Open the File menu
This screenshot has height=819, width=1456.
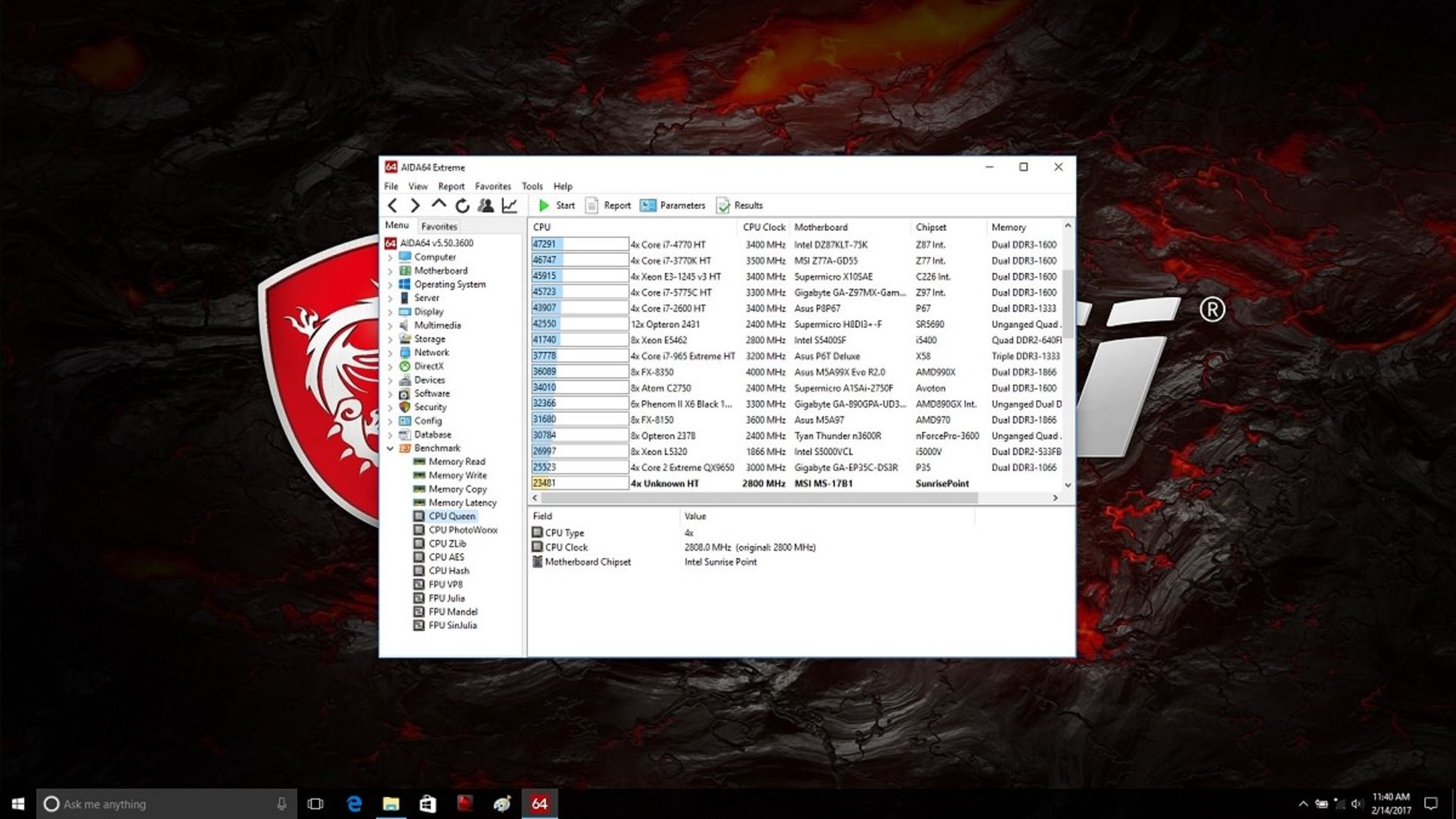[x=391, y=187]
